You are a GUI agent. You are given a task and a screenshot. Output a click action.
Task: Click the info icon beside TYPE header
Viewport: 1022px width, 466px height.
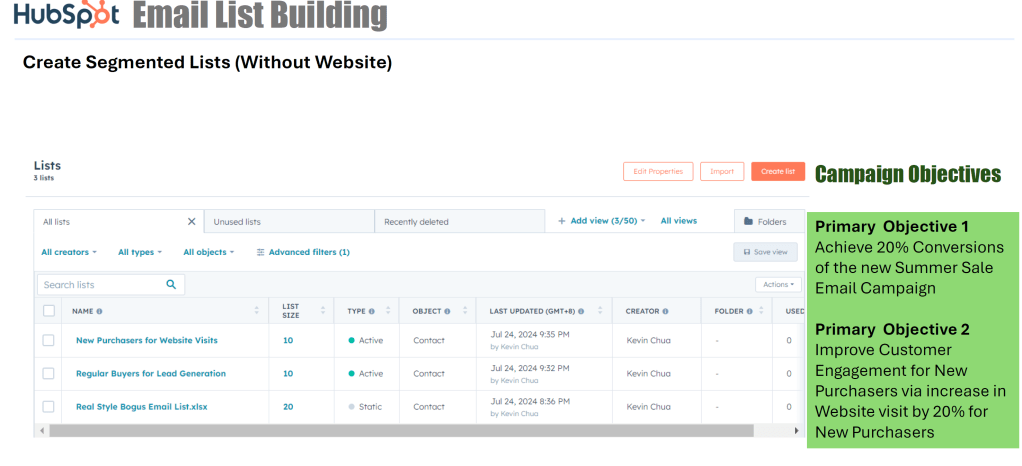[x=372, y=311]
